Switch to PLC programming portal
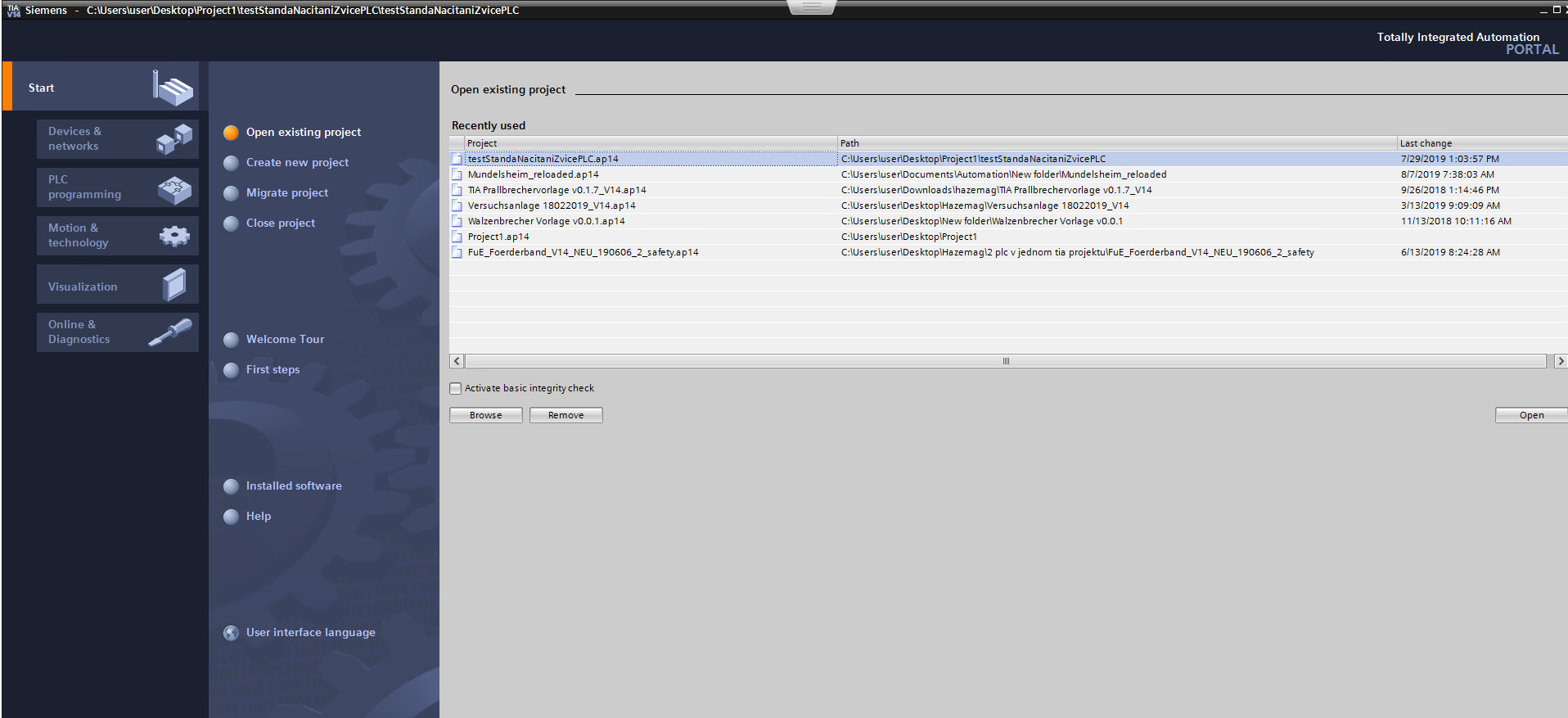1568x718 pixels. (x=117, y=187)
